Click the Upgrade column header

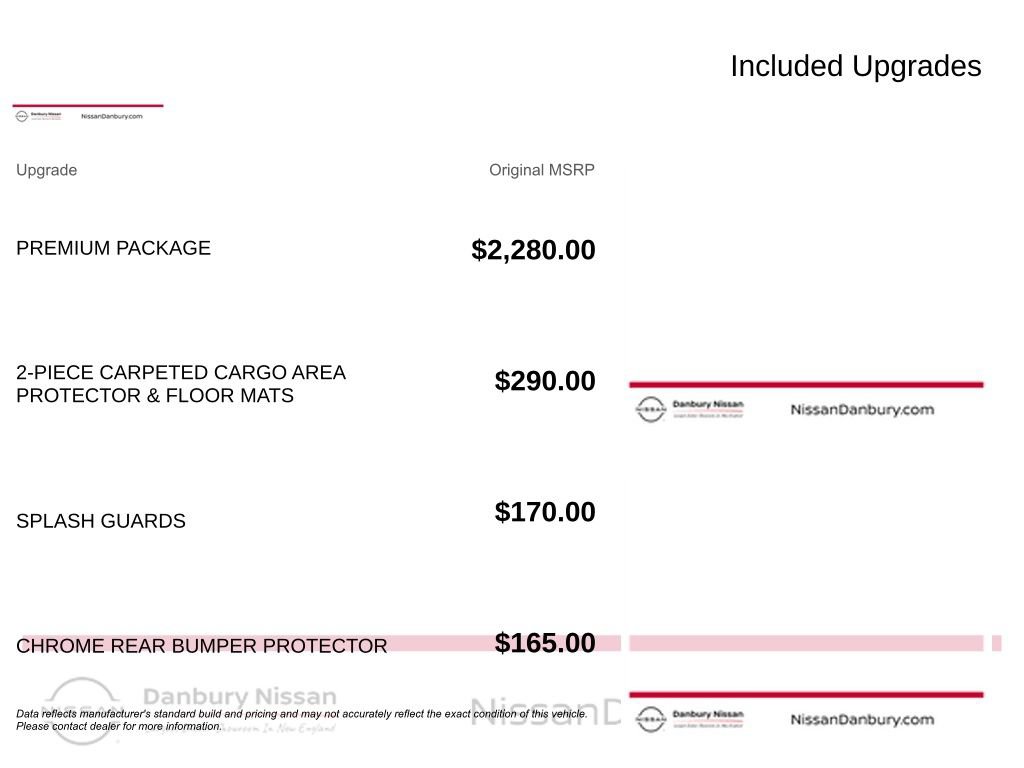(x=46, y=170)
